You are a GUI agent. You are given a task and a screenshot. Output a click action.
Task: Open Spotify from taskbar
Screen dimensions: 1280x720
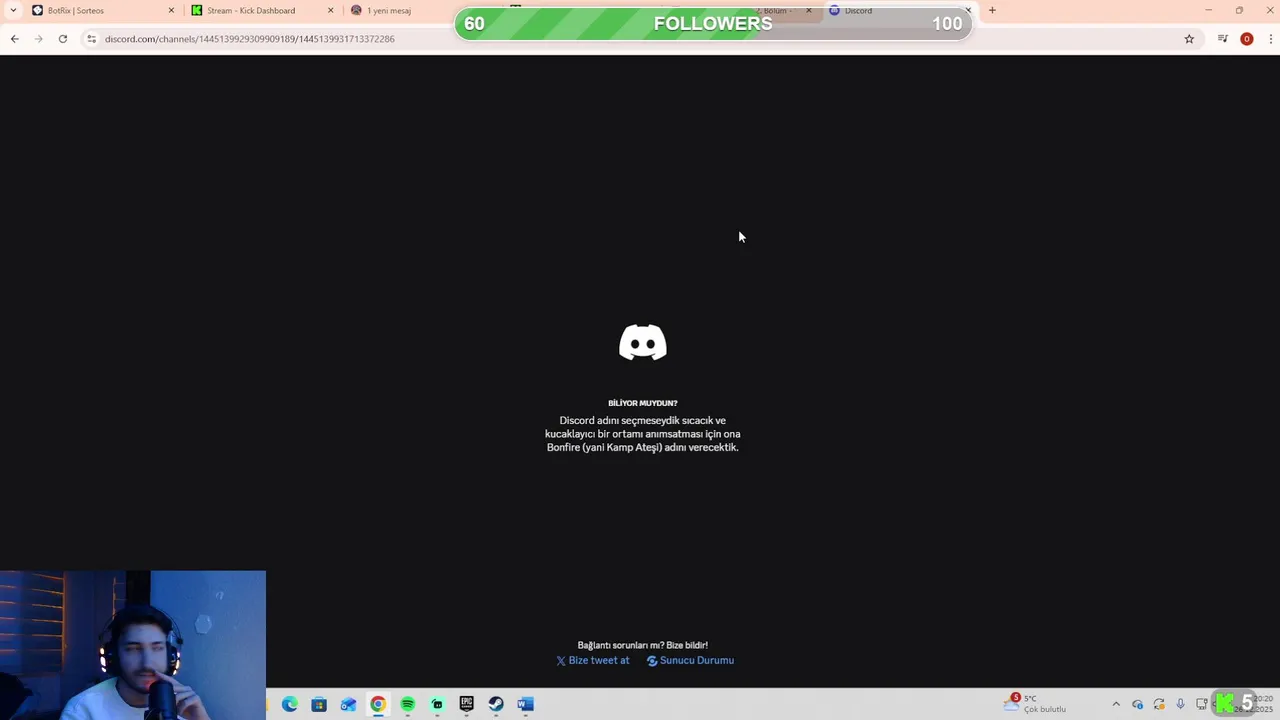(408, 704)
